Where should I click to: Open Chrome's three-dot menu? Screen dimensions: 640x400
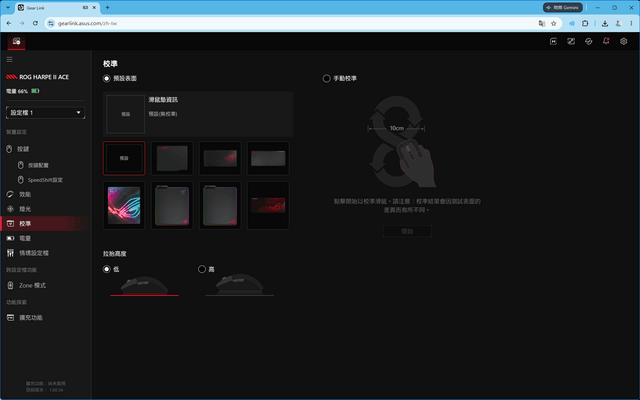coord(631,23)
